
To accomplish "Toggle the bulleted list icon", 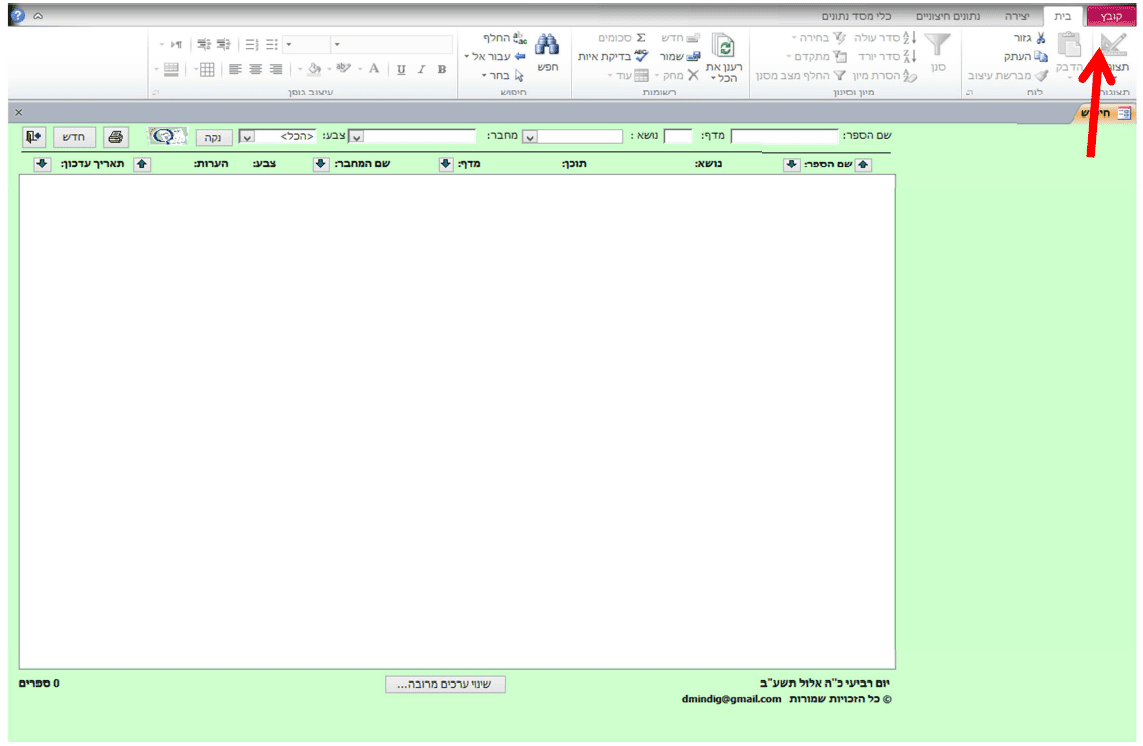I will point(272,44).
